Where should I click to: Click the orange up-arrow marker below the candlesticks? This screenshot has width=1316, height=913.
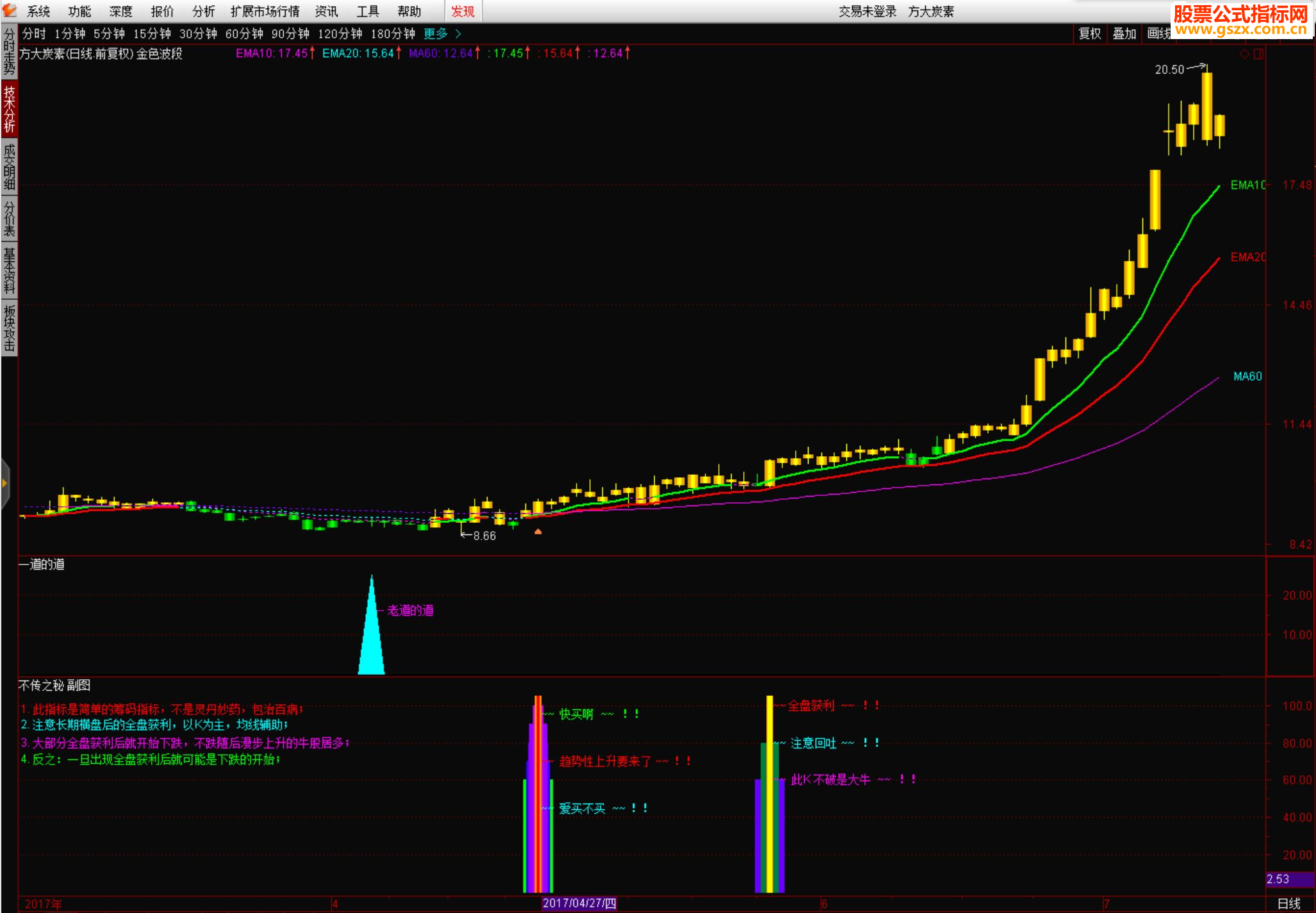tap(538, 531)
